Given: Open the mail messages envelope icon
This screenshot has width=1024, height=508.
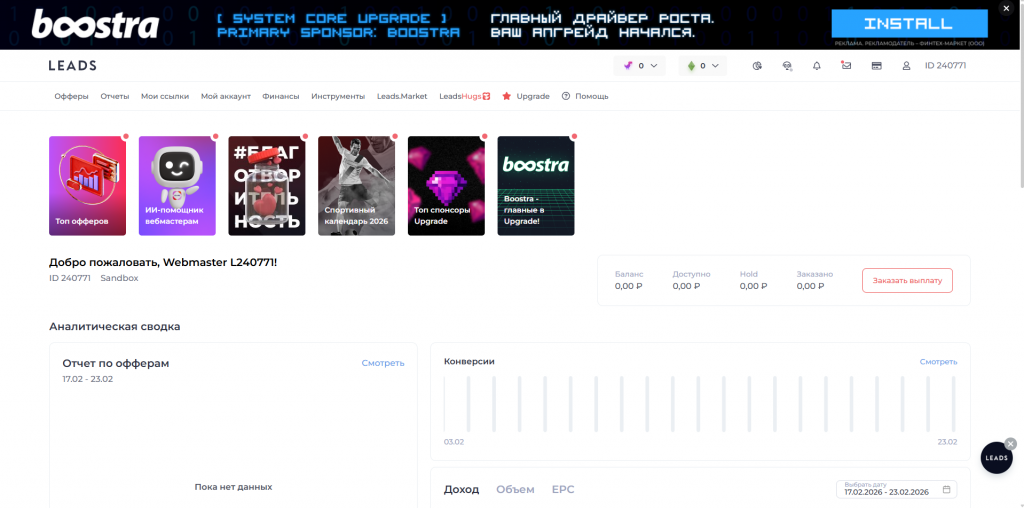Looking at the screenshot, I should (x=846, y=66).
